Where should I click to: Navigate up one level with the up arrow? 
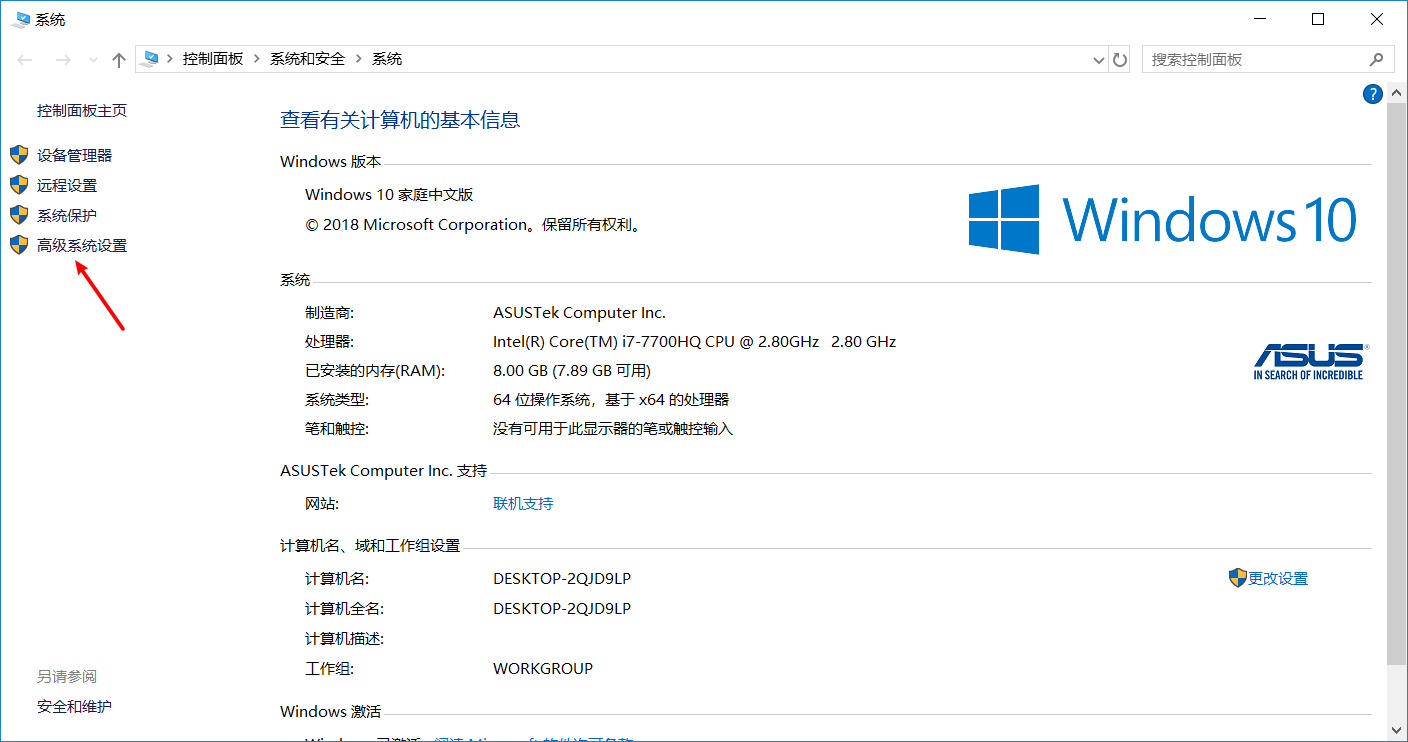tap(117, 59)
